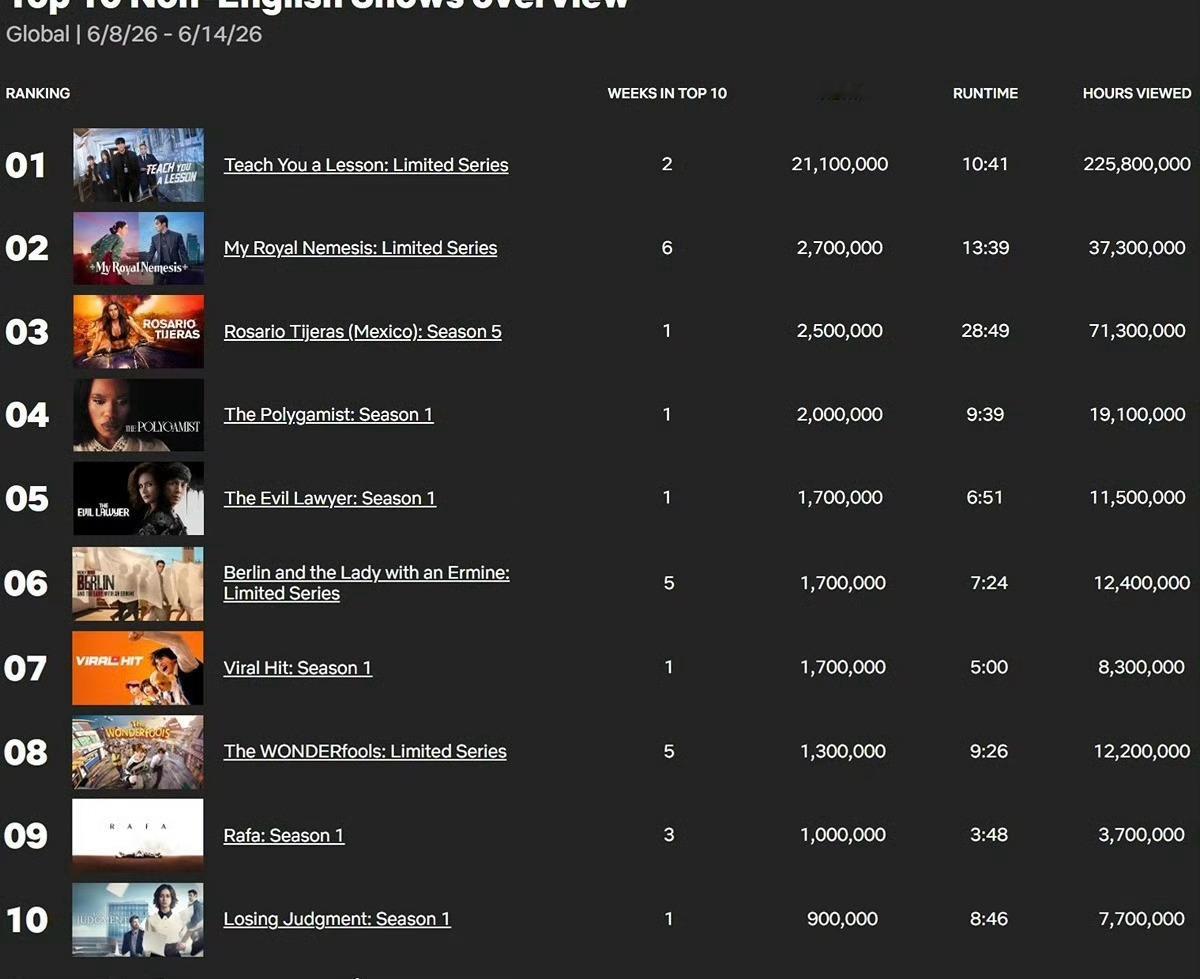1200x979 pixels.
Task: Open My Royal Nemesis: Limited Series link
Action: coord(360,248)
